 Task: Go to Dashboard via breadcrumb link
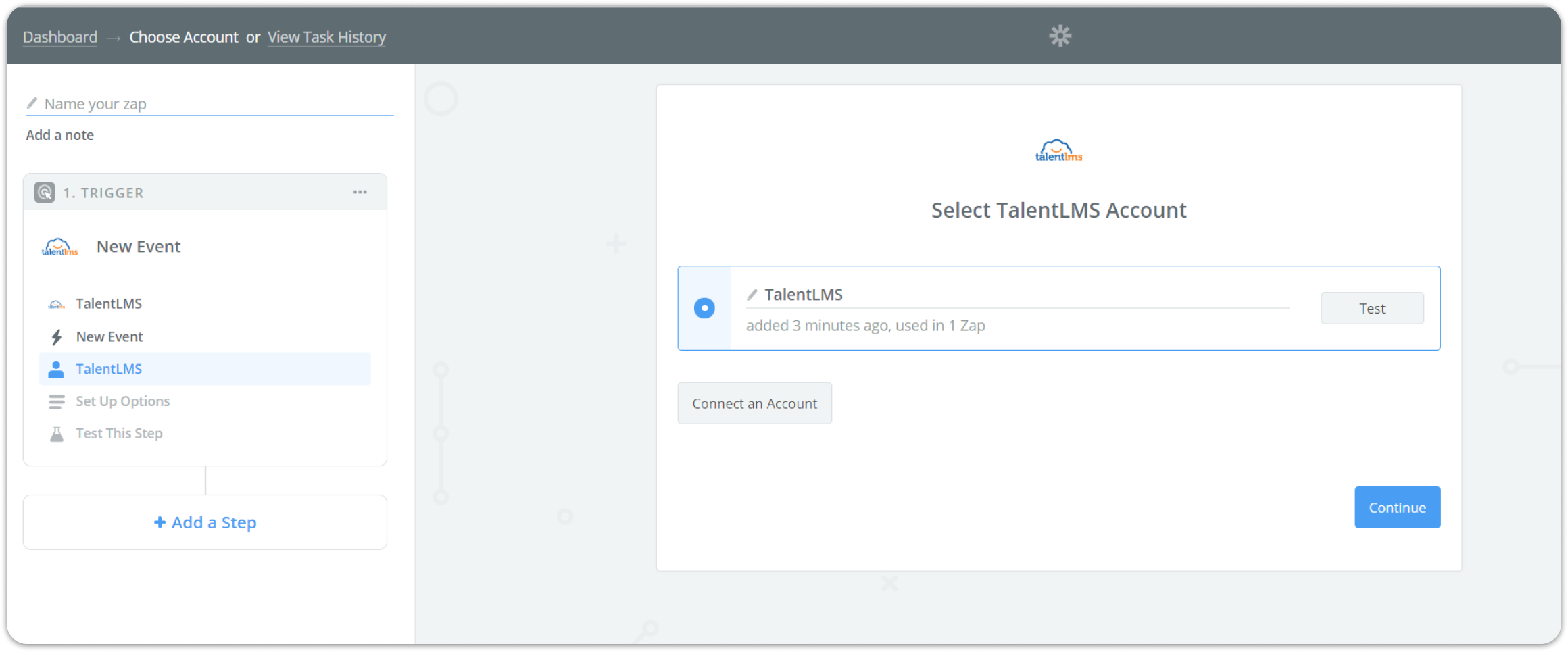pyautogui.click(x=60, y=37)
